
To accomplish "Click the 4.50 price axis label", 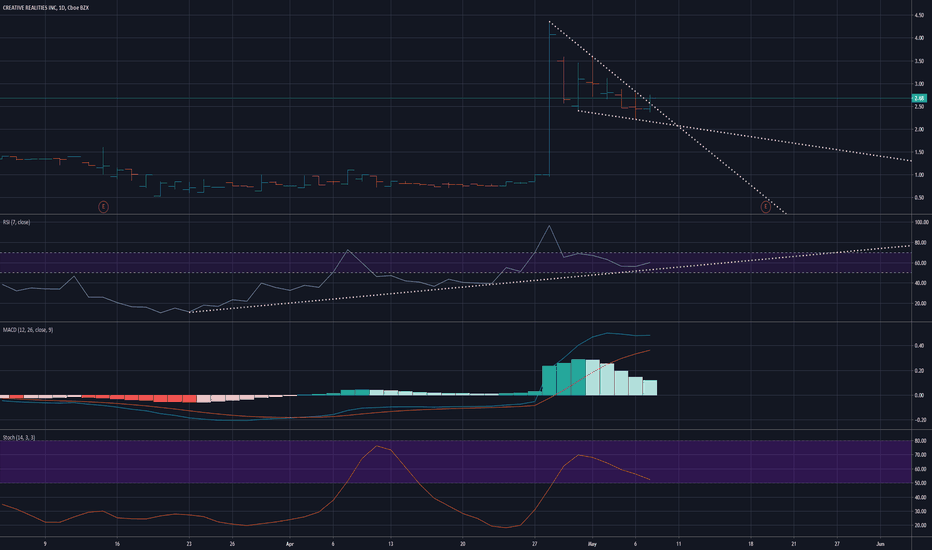I will (x=919, y=15).
